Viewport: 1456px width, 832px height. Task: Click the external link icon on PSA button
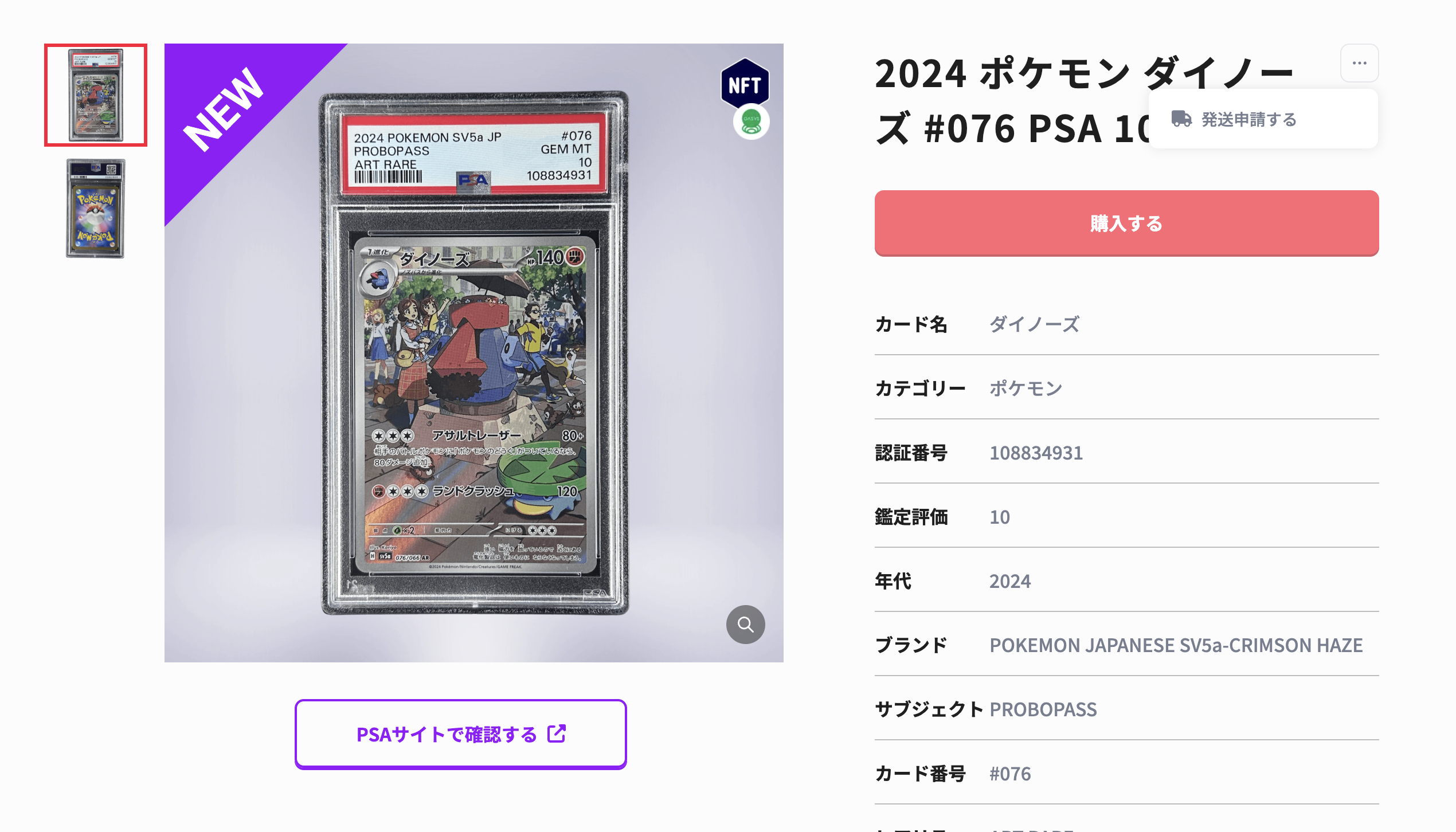point(557,733)
